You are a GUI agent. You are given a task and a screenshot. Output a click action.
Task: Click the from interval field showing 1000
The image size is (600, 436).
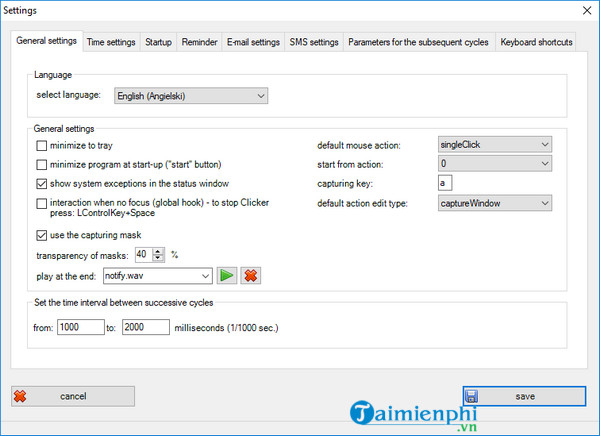click(81, 327)
